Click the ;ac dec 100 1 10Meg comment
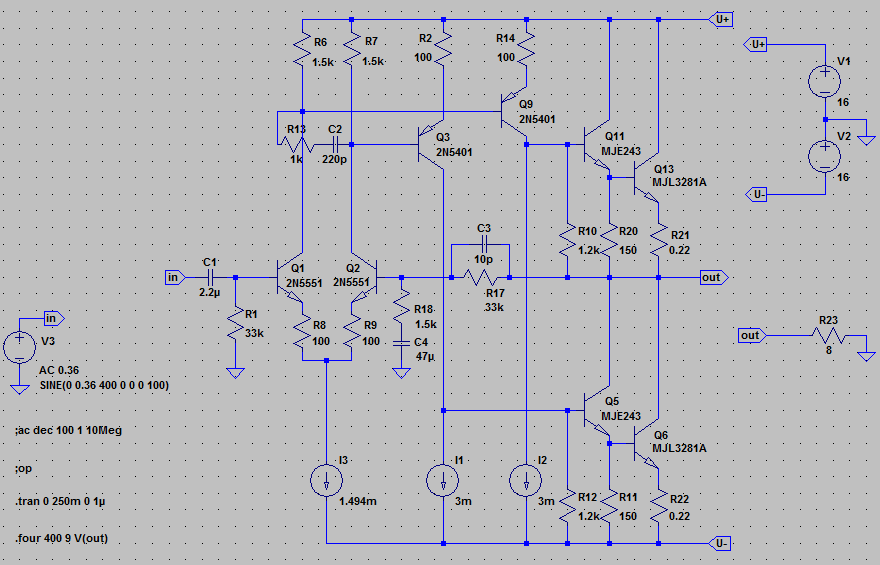Screen dimensions: 880x565 (x=68, y=430)
